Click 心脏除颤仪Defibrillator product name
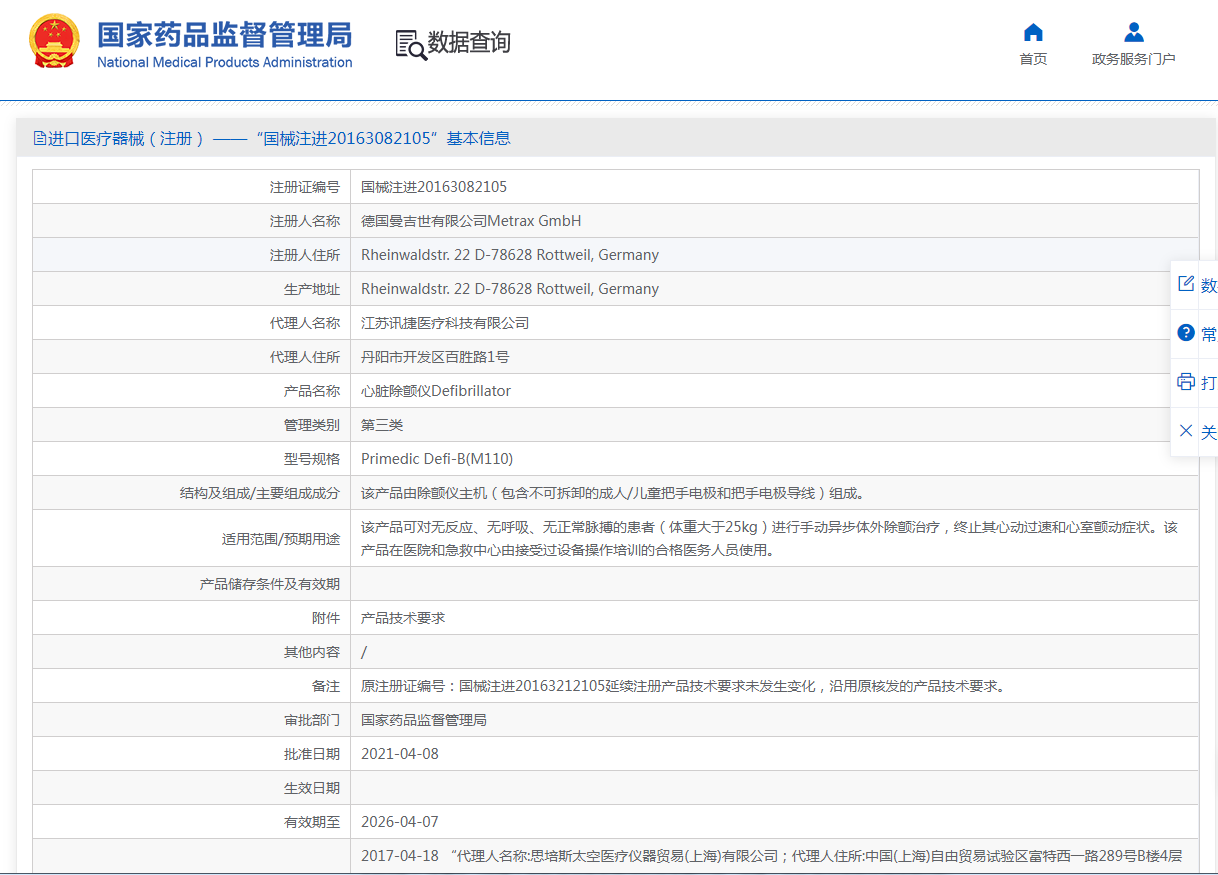Image resolution: width=1218 pixels, height=875 pixels. pos(436,391)
